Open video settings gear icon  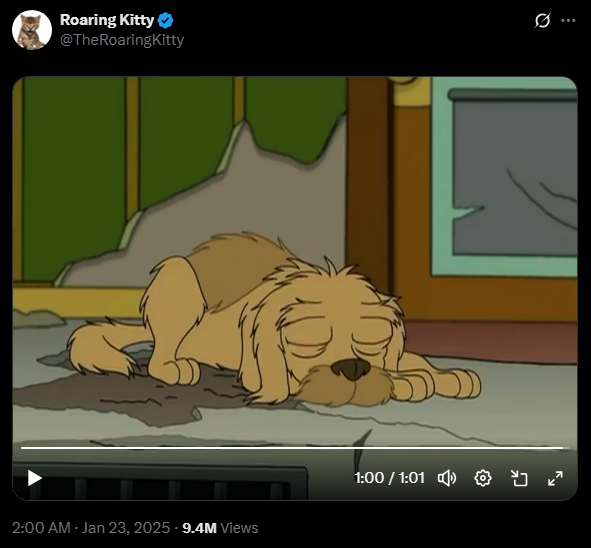click(x=483, y=478)
